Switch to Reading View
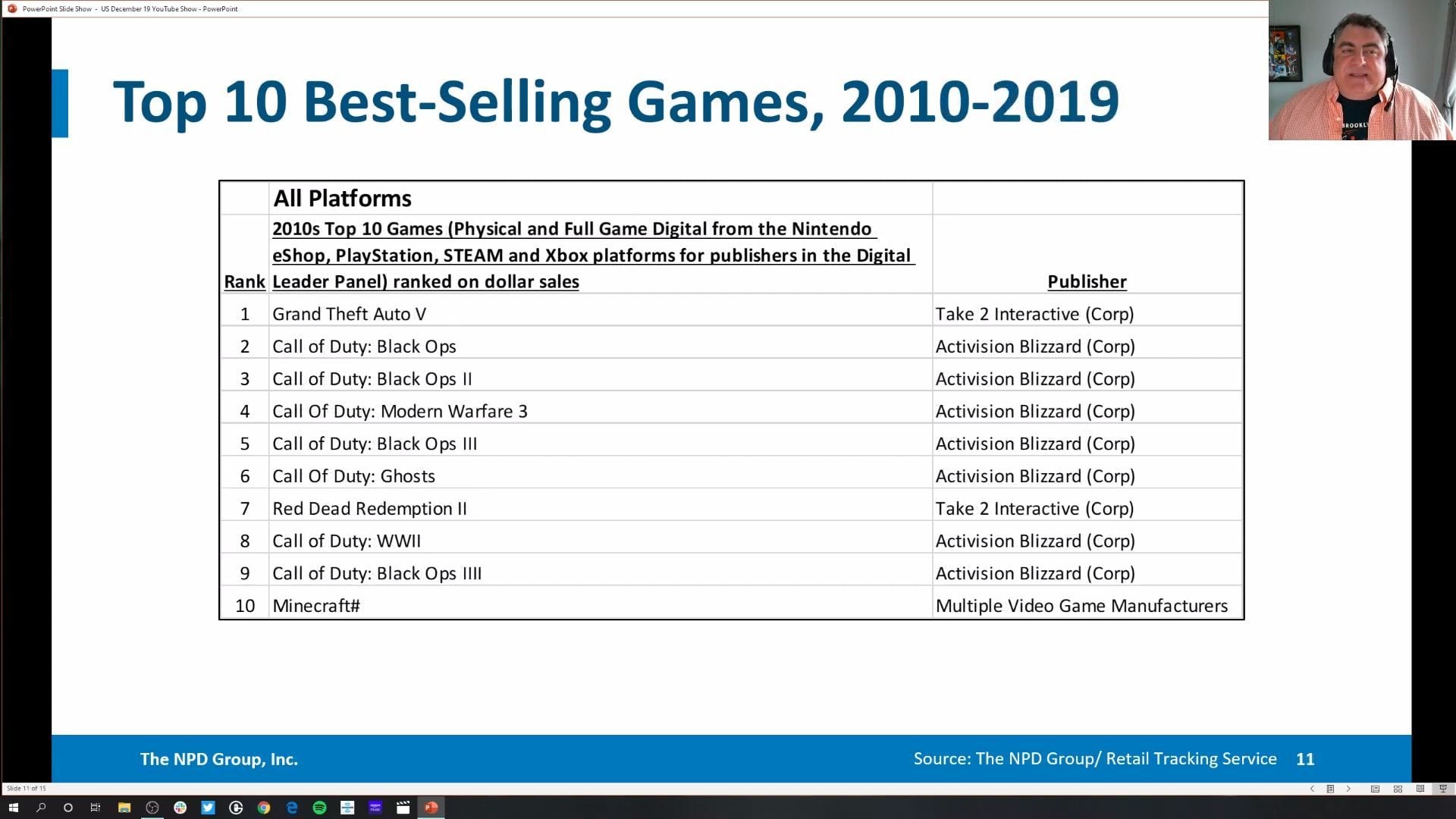1456x819 pixels. point(1420,789)
